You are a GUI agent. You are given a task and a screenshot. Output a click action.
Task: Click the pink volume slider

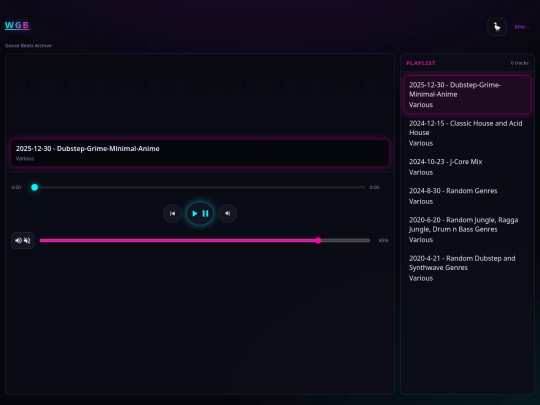(x=205, y=240)
